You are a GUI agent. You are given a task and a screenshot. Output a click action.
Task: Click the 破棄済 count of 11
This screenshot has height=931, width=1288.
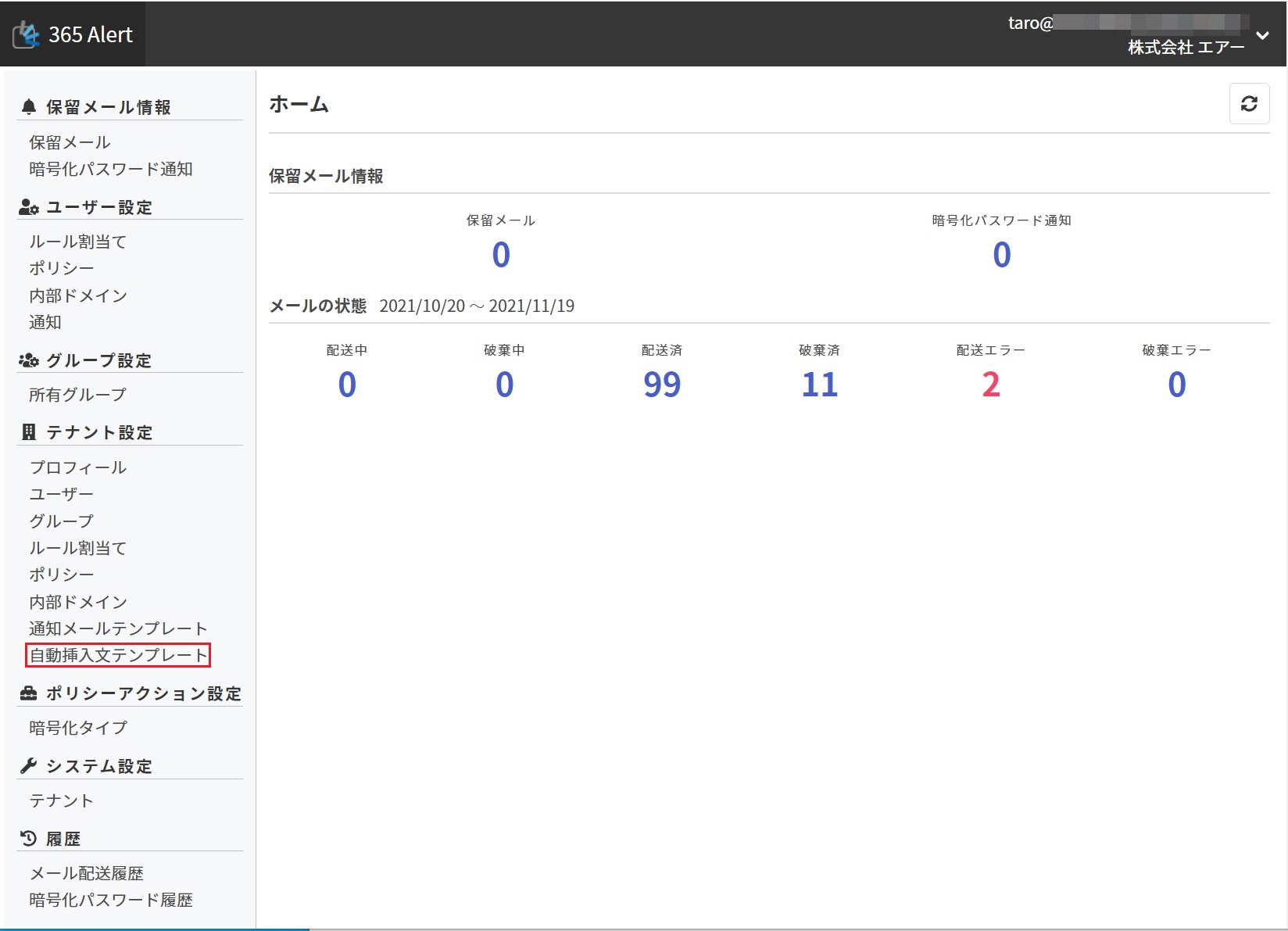click(x=819, y=385)
